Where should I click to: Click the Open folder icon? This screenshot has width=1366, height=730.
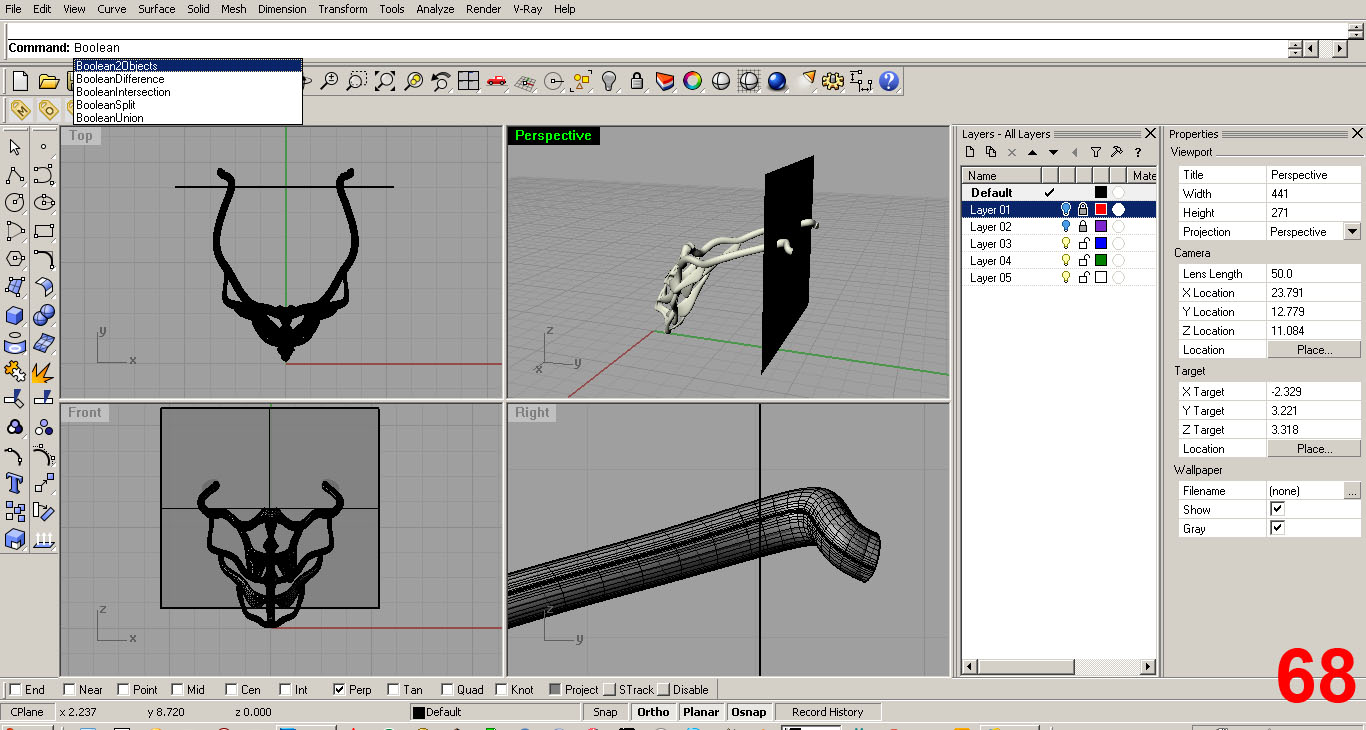point(48,81)
